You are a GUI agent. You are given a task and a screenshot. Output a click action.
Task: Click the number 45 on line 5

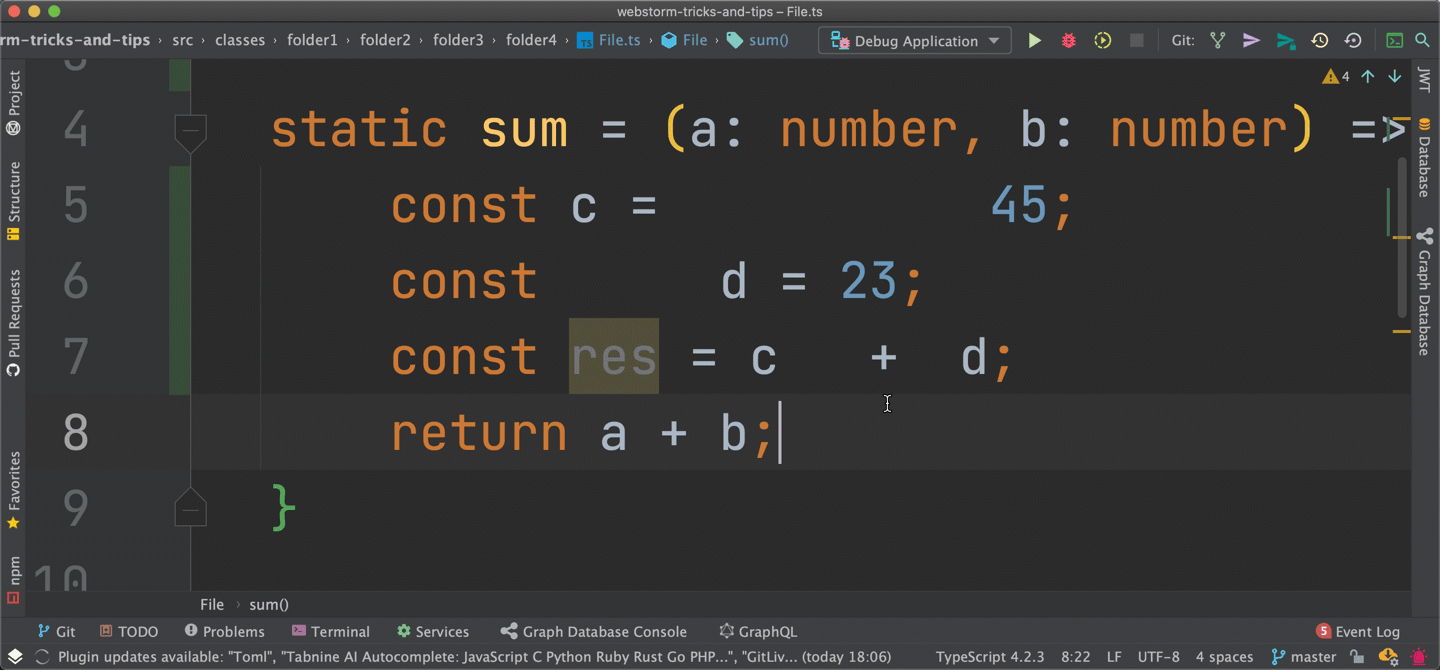pyautogui.click(x=1020, y=206)
